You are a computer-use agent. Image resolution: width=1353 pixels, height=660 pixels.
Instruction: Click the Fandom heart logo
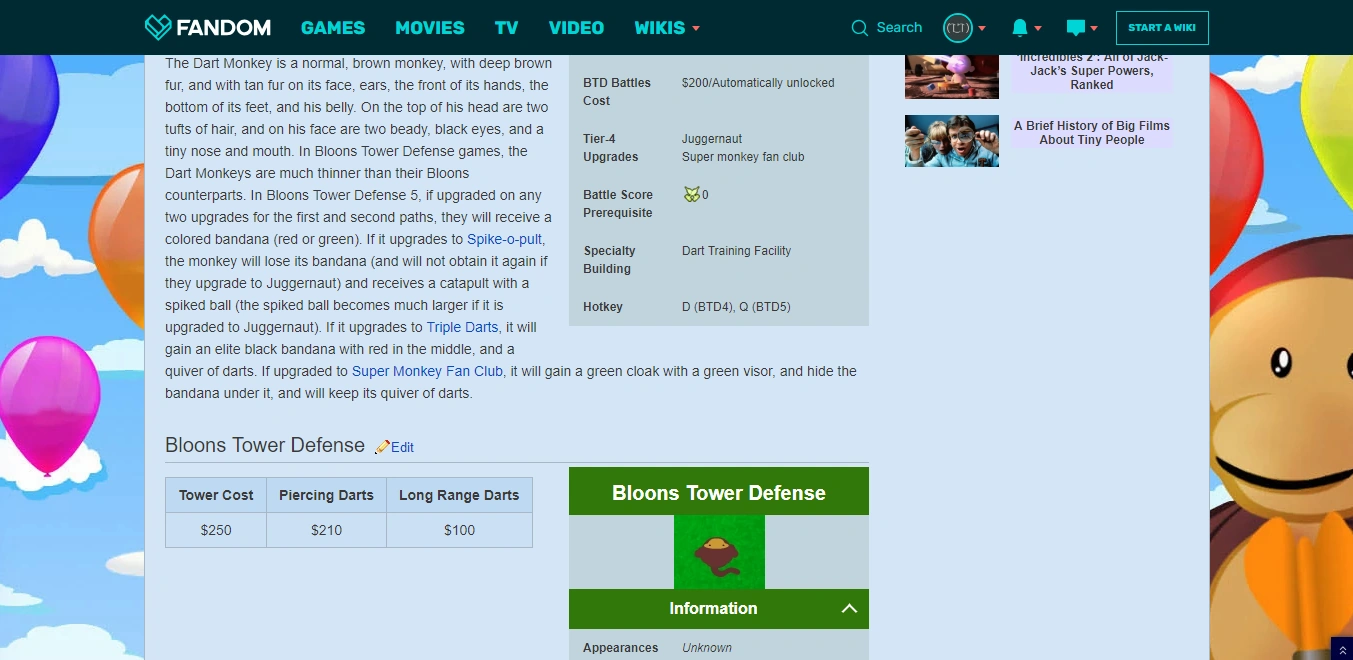click(x=158, y=27)
